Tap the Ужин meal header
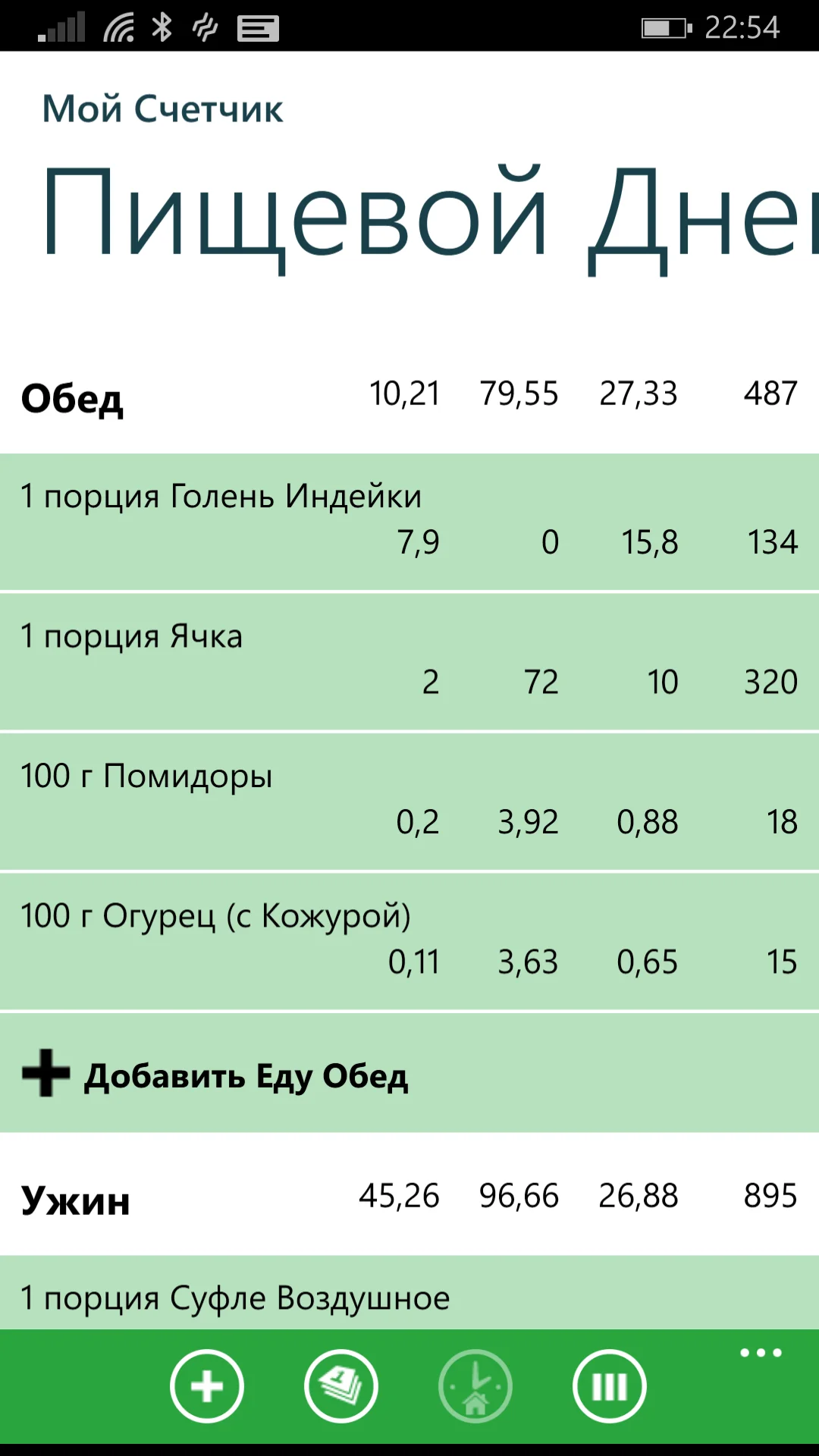This screenshot has width=819, height=1456. point(76,1201)
